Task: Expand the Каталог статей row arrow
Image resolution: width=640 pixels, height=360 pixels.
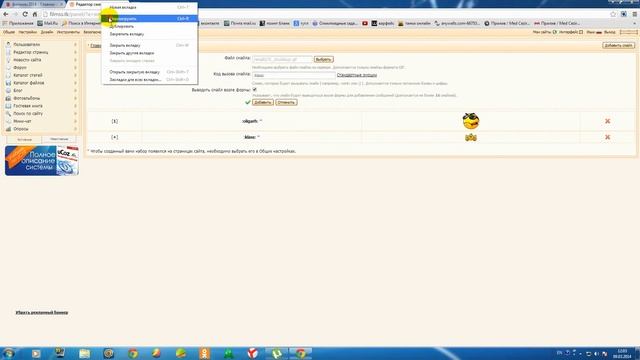Action: tap(76, 75)
